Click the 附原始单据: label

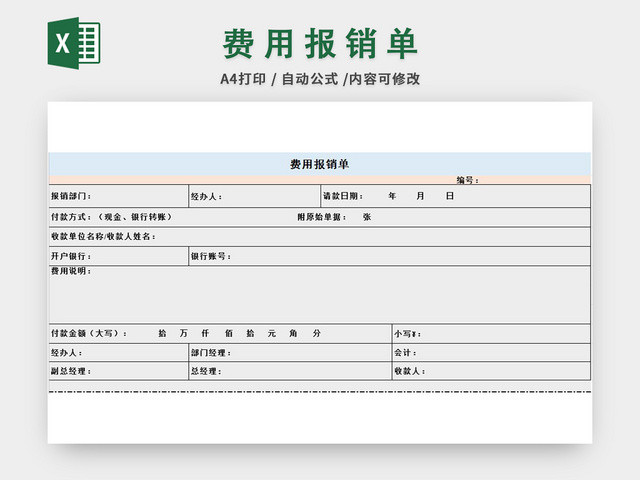point(322,217)
